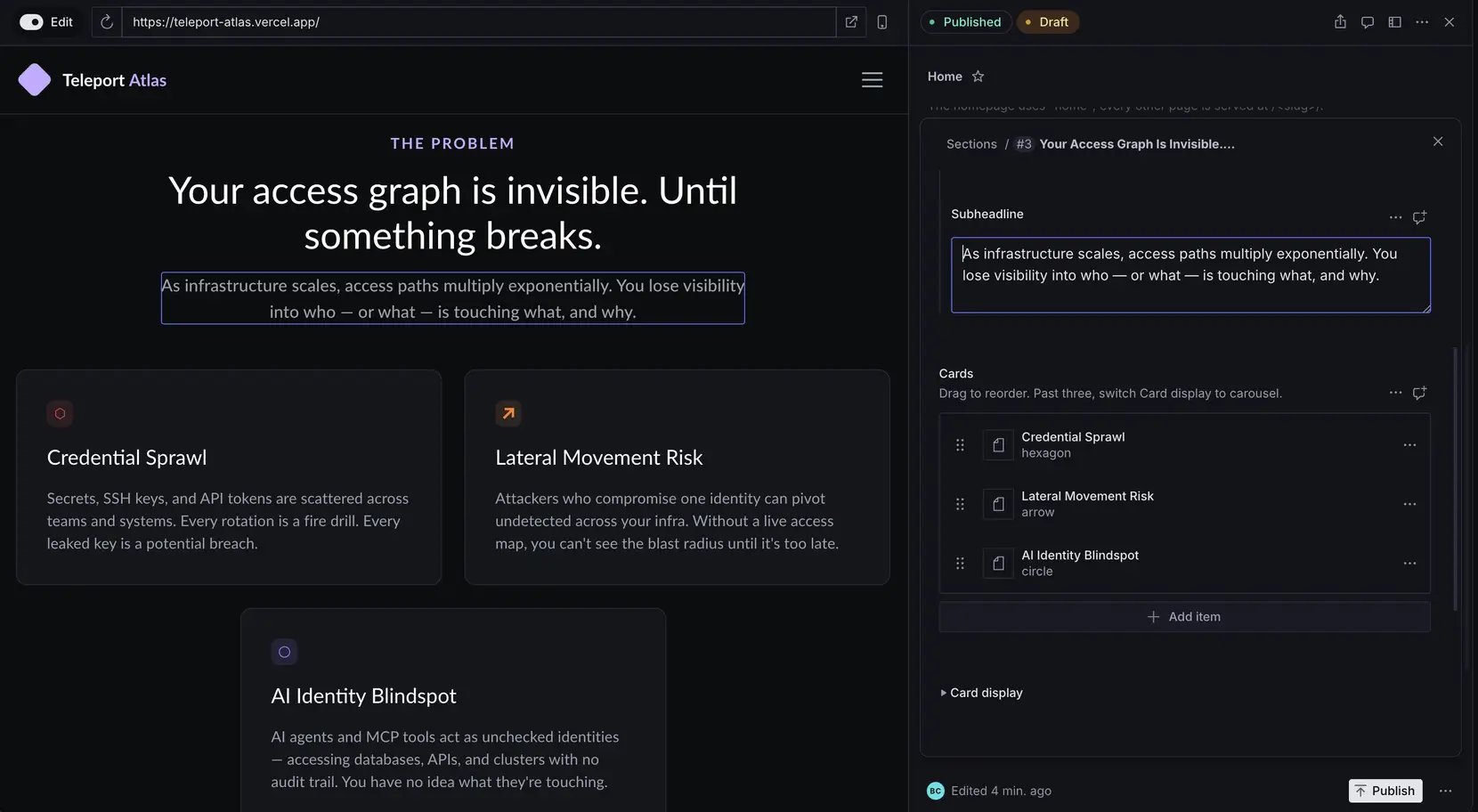
Task: Open preview in a new window
Action: tap(851, 22)
